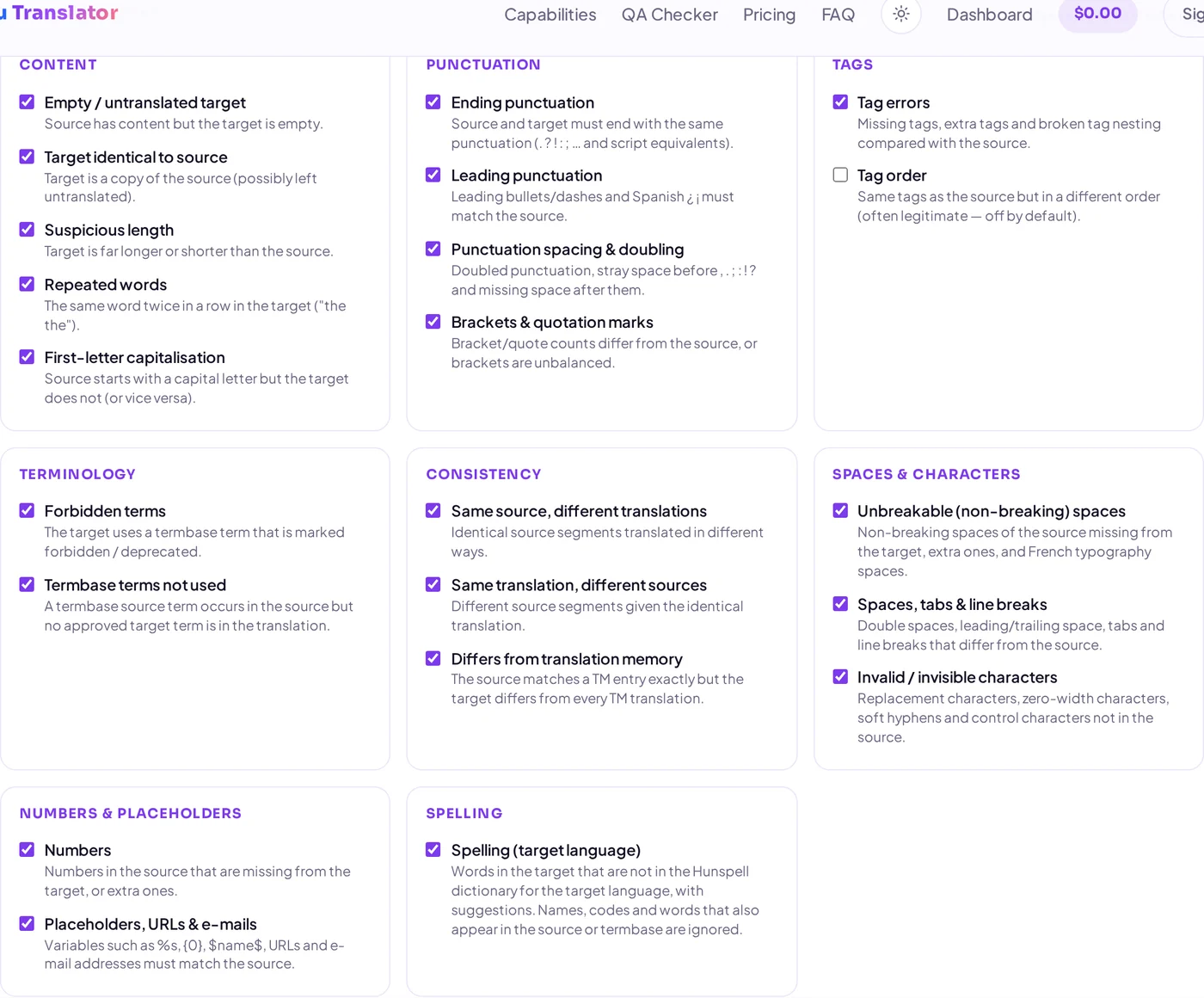Uncheck Unbreakable (non-breaking) spaces
This screenshot has height=998, width=1204.
pyautogui.click(x=840, y=510)
